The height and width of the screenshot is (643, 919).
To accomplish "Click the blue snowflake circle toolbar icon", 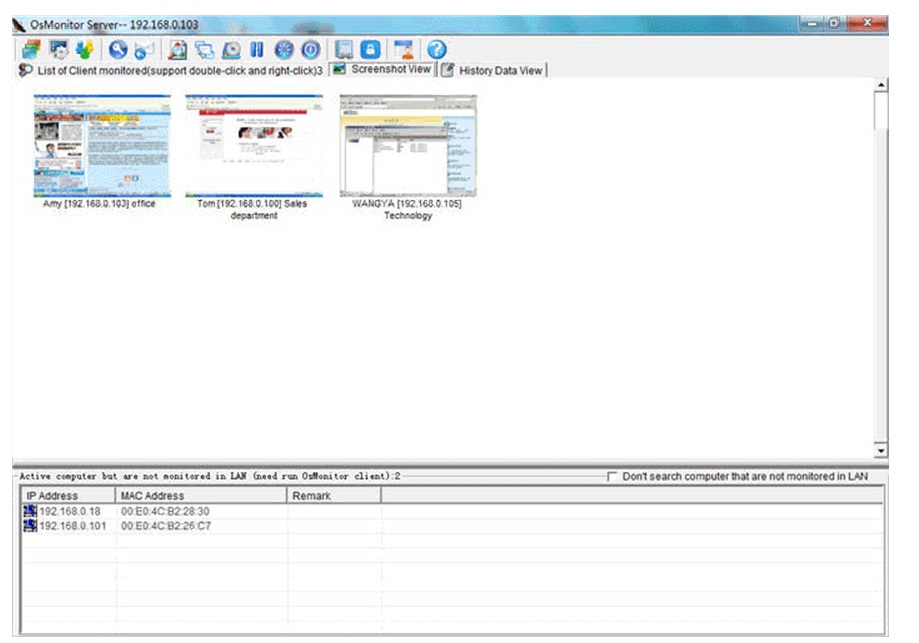I will (x=283, y=49).
